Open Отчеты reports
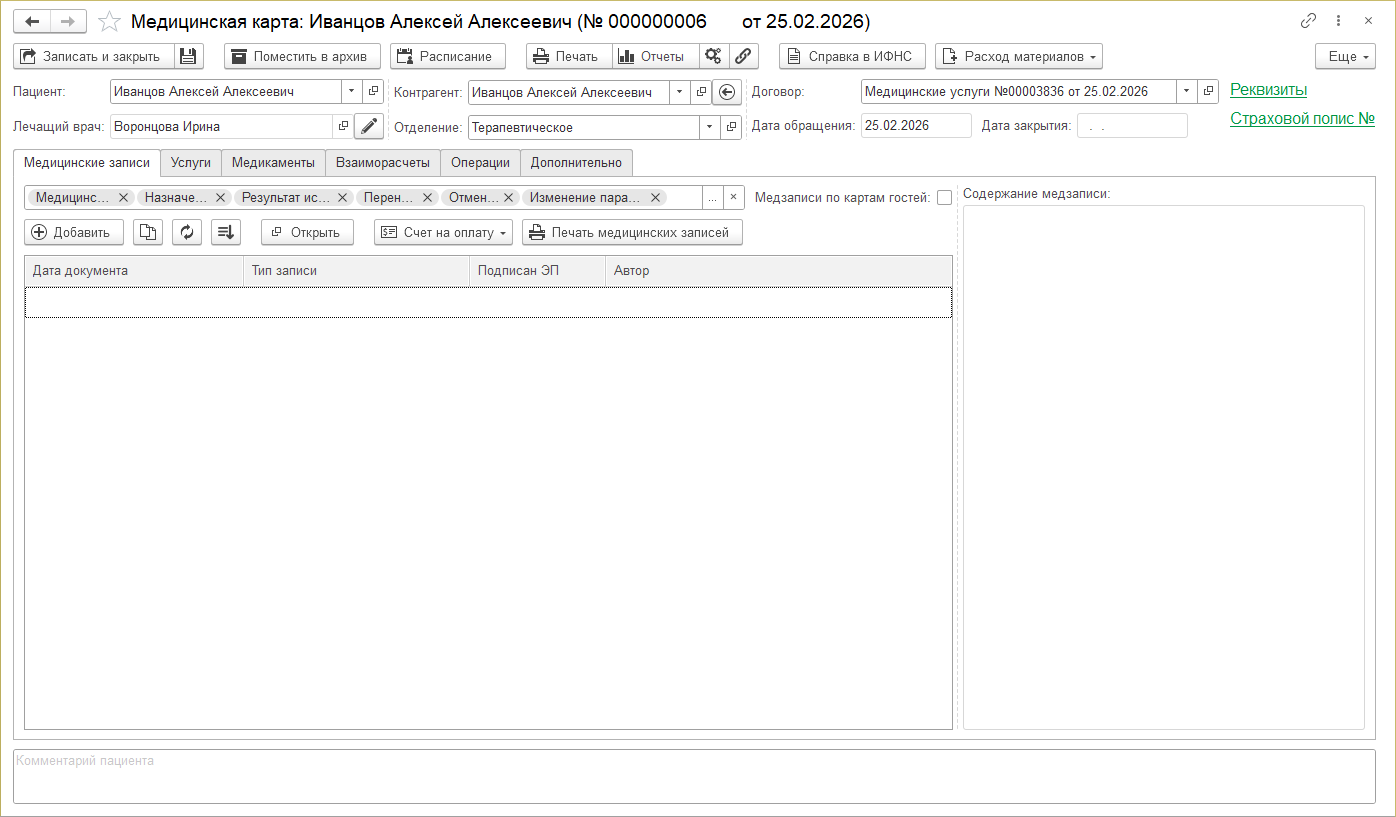 point(655,56)
